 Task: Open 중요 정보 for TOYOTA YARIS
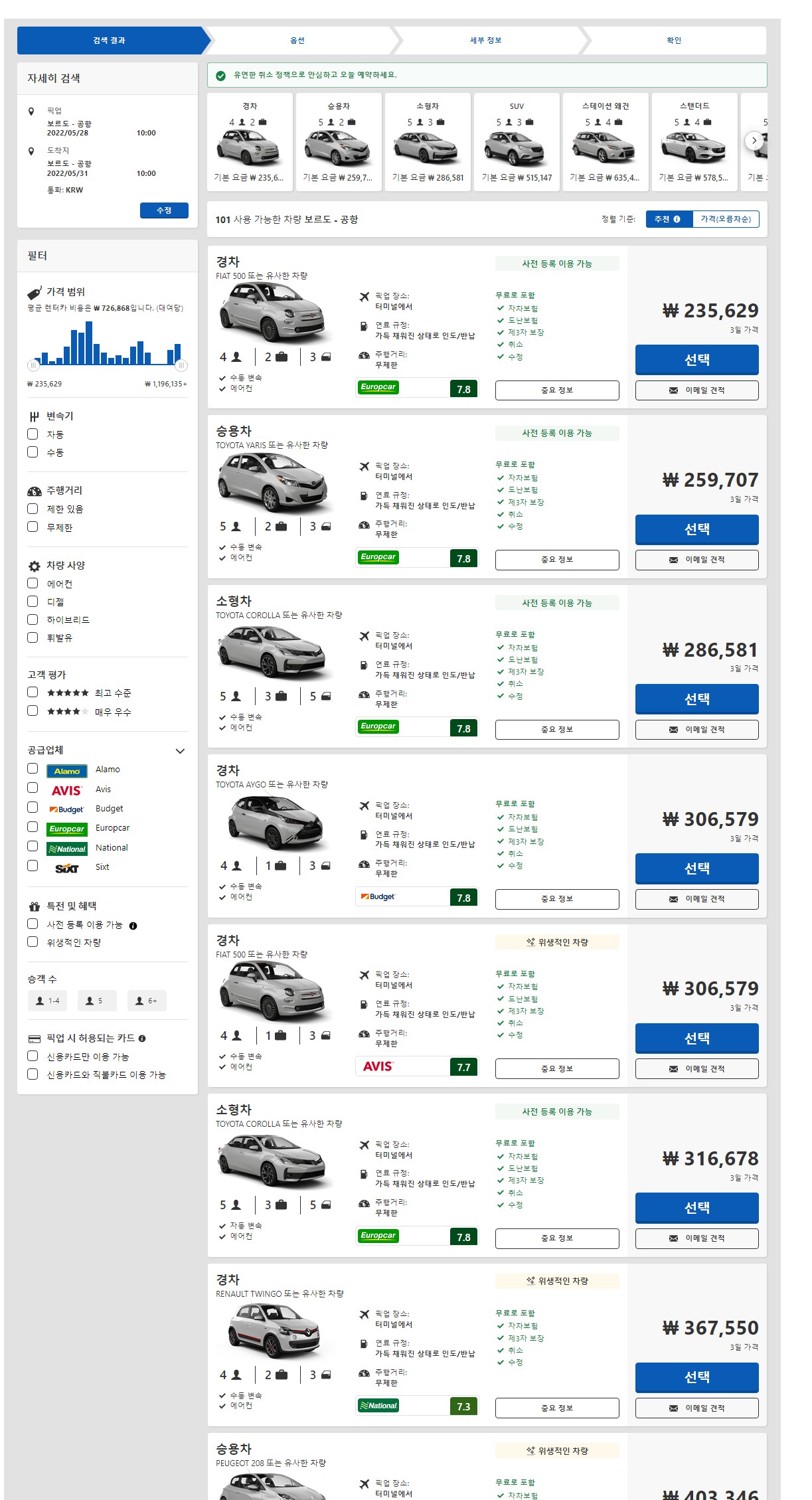coord(557,560)
